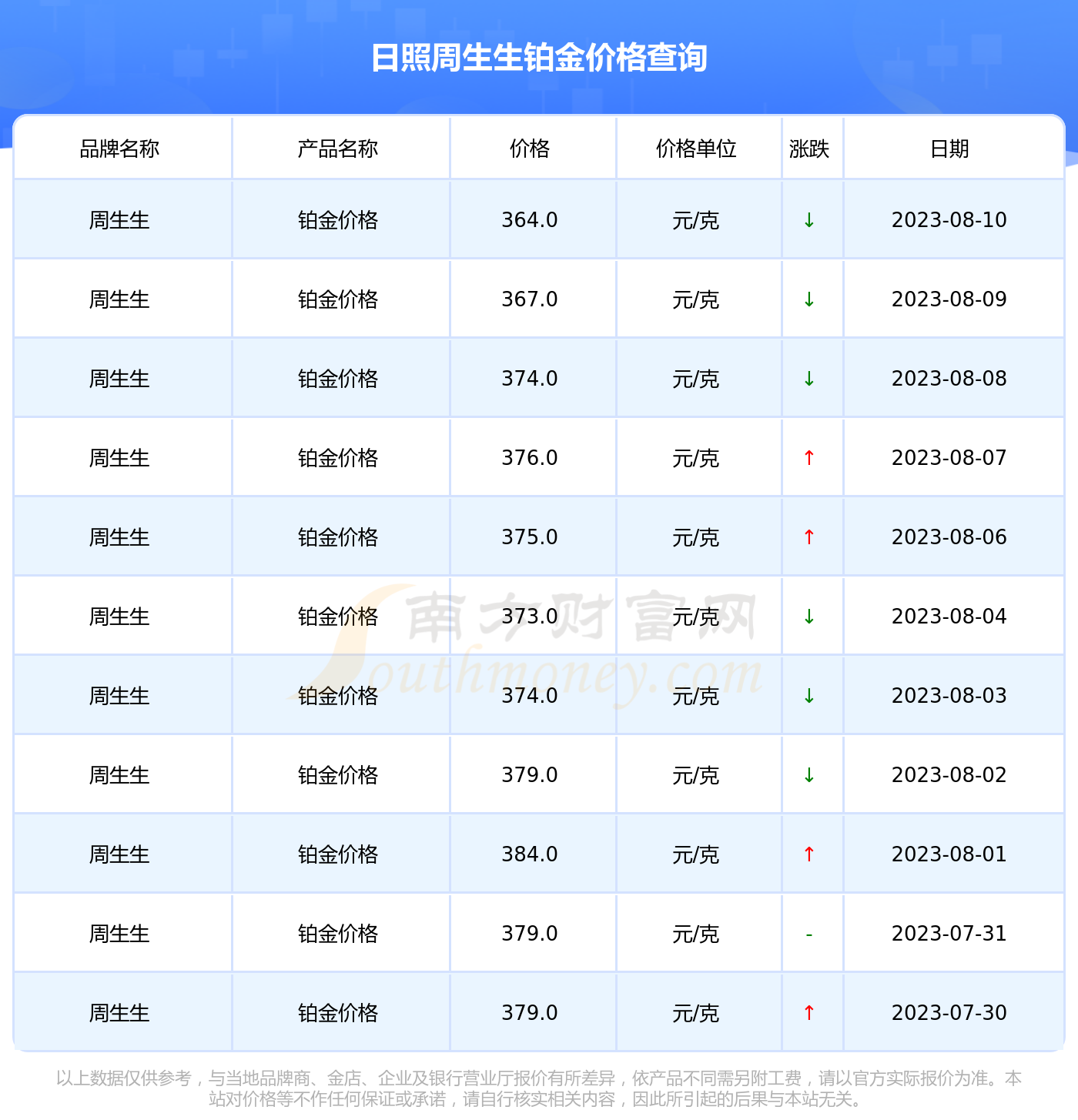Click 铂金价格 in the 2023-08-02 row
The height and width of the screenshot is (1120, 1078).
click(x=338, y=775)
